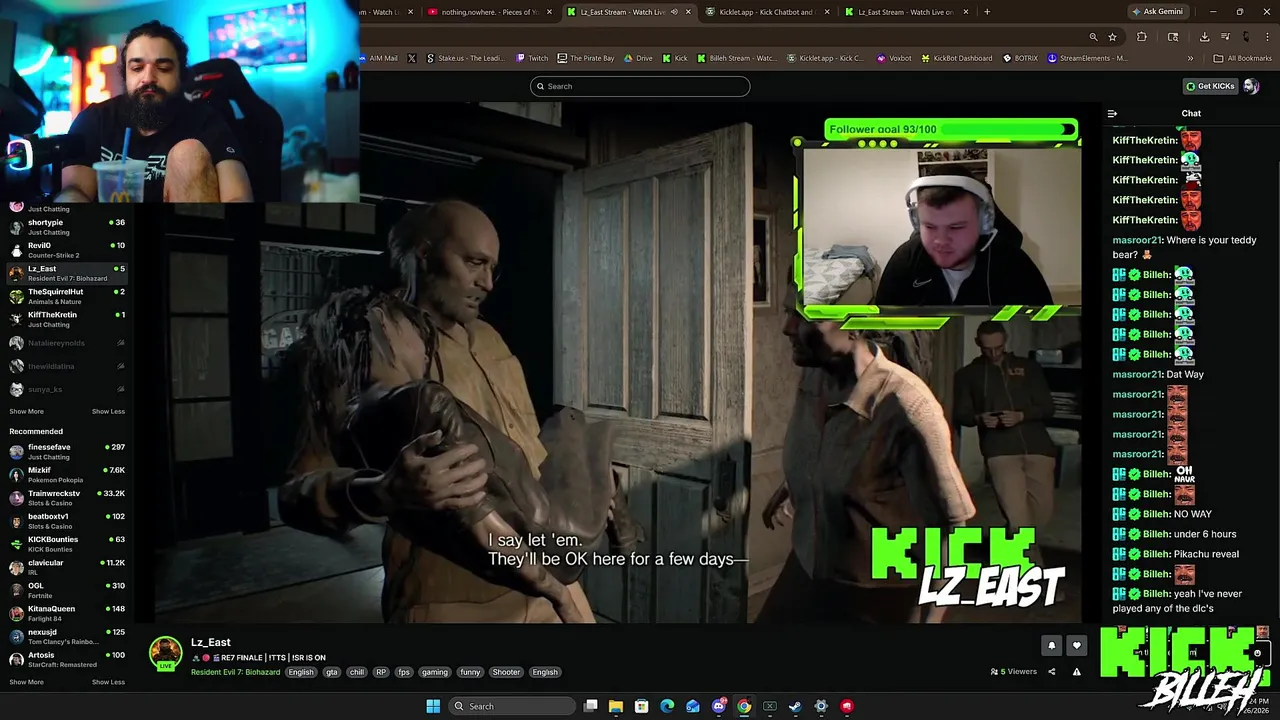Toggle stream notifications bell
1280x720 pixels.
click(x=1051, y=646)
